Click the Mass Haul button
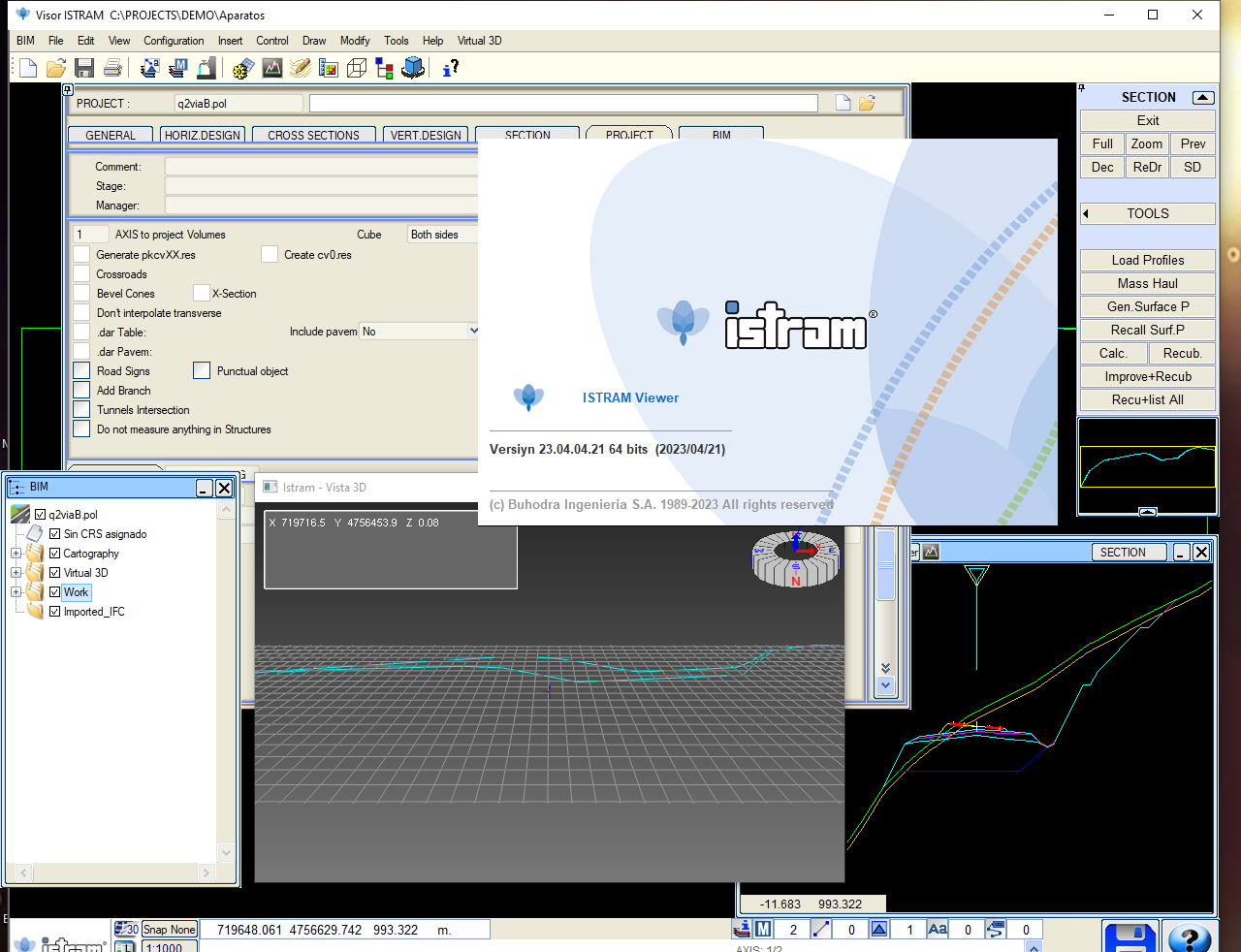This screenshot has height=952, width=1241. pyautogui.click(x=1148, y=283)
